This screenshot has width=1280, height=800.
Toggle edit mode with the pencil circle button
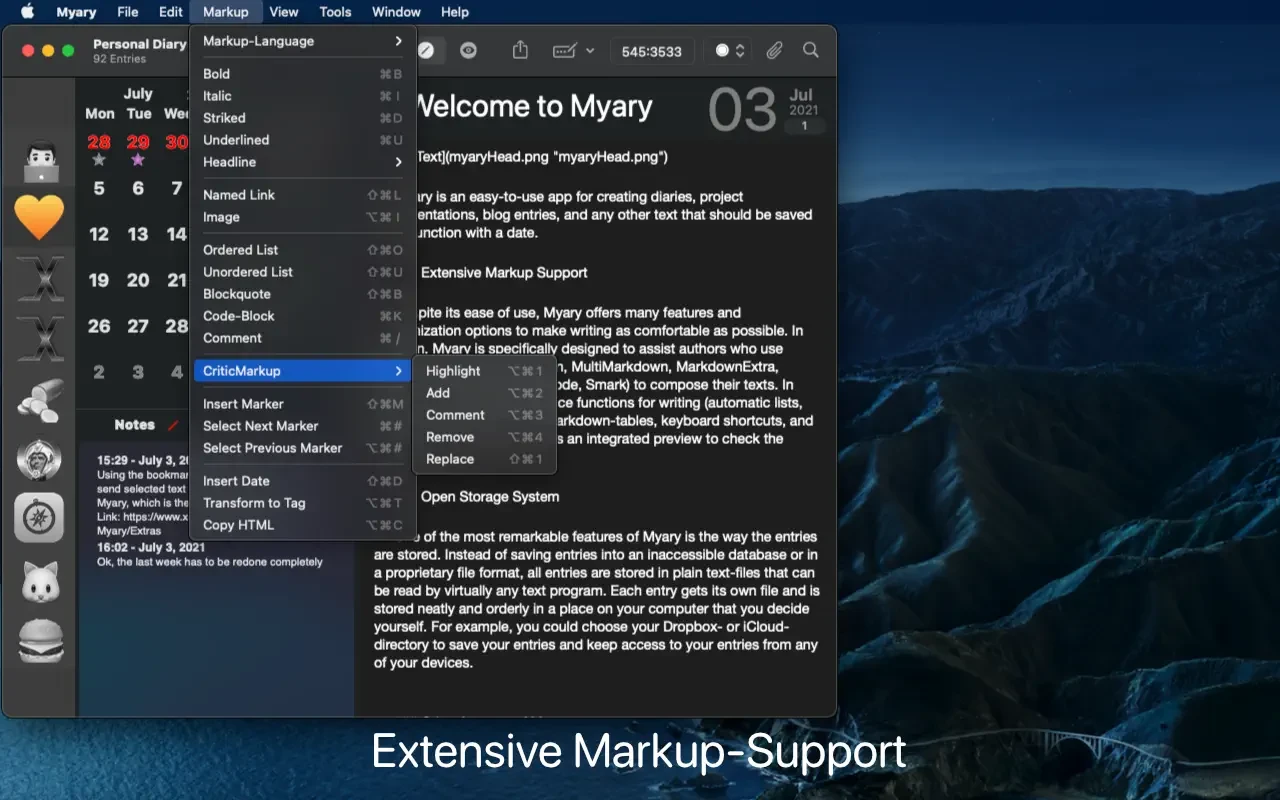(427, 50)
